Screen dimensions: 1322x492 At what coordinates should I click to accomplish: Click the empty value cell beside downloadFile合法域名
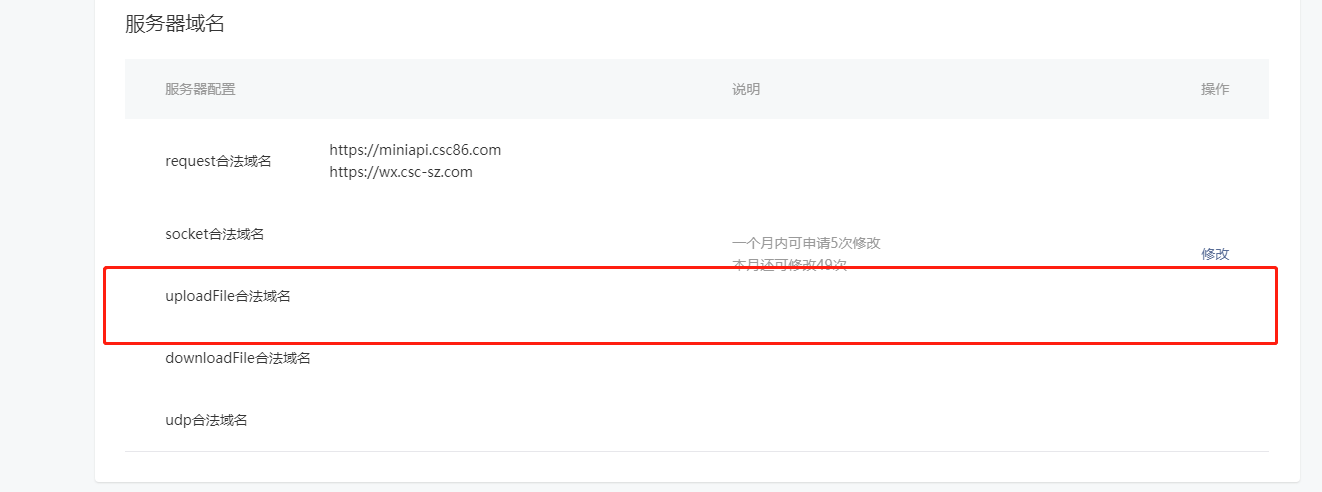click(520, 358)
